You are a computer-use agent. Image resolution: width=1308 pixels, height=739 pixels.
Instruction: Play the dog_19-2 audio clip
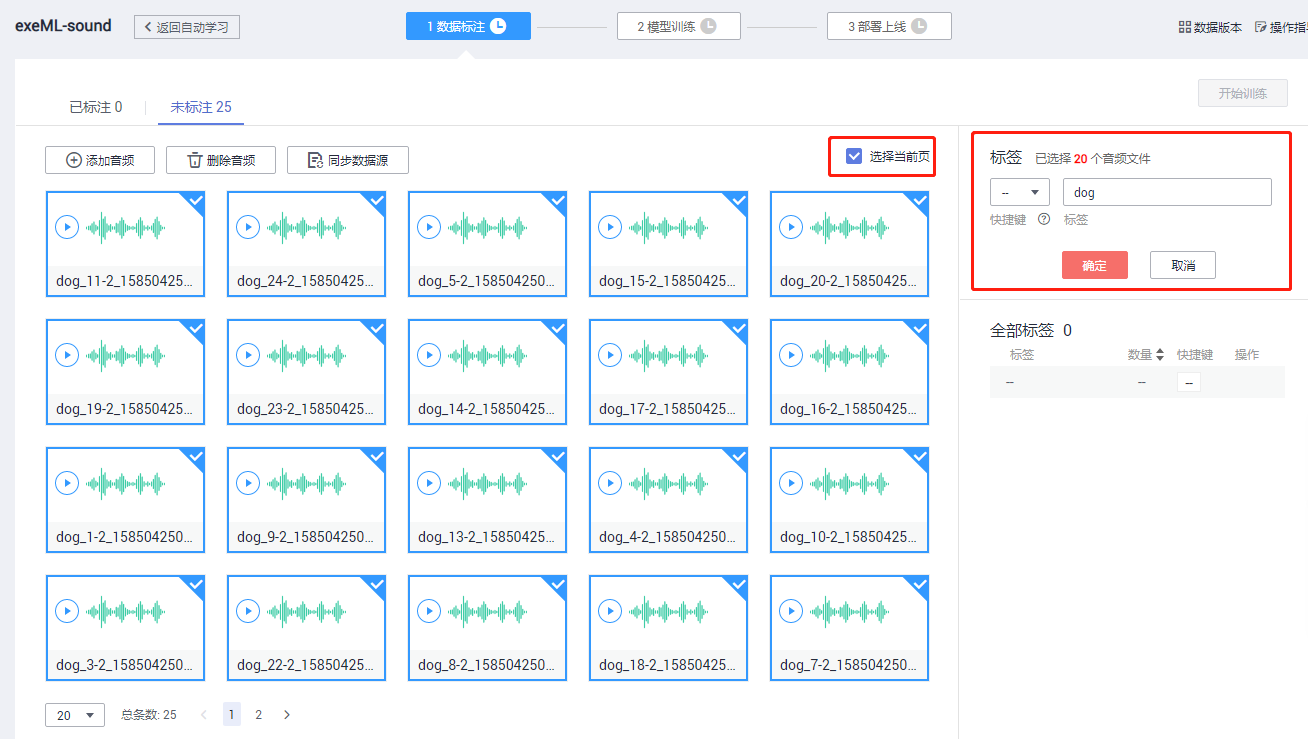[x=67, y=355]
